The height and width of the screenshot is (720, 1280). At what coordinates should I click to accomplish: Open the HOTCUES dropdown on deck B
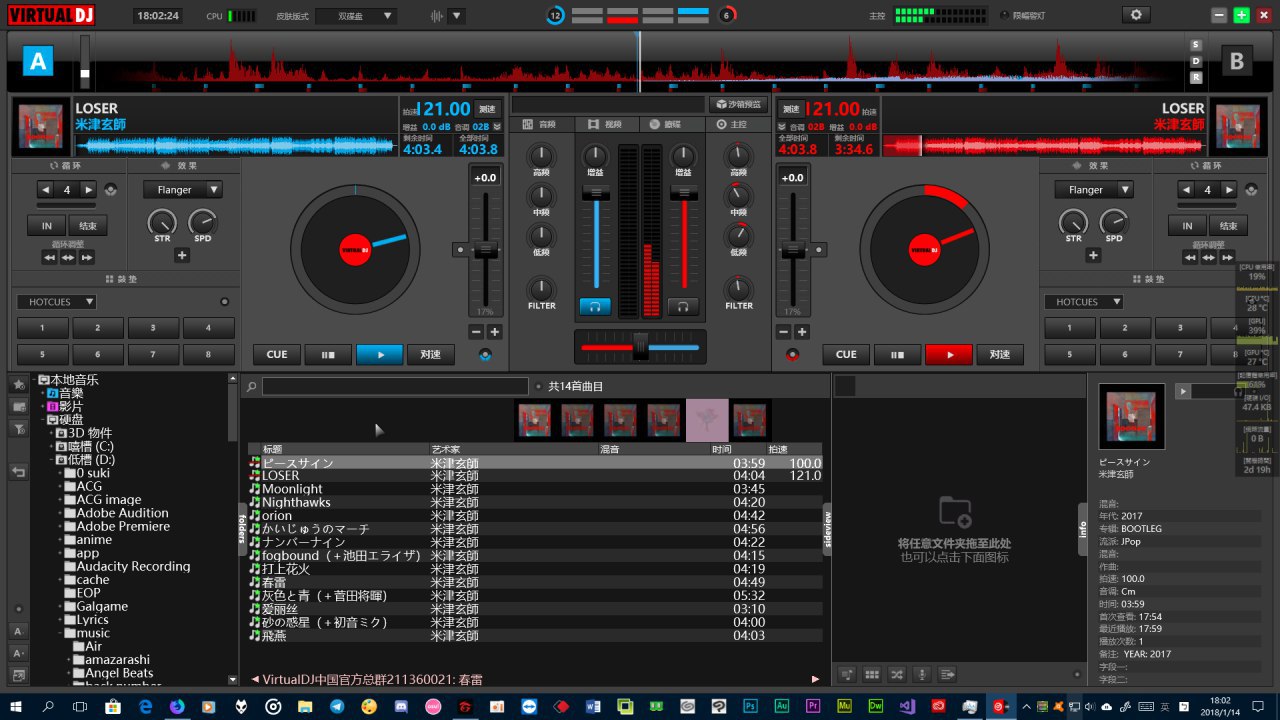(x=1083, y=302)
